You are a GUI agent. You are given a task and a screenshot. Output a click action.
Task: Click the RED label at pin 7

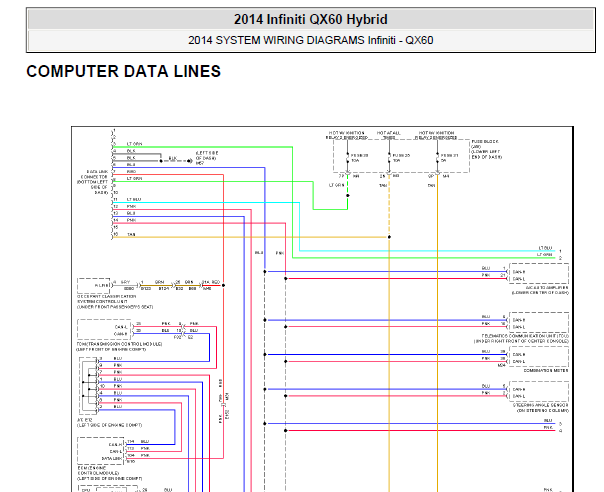click(131, 171)
